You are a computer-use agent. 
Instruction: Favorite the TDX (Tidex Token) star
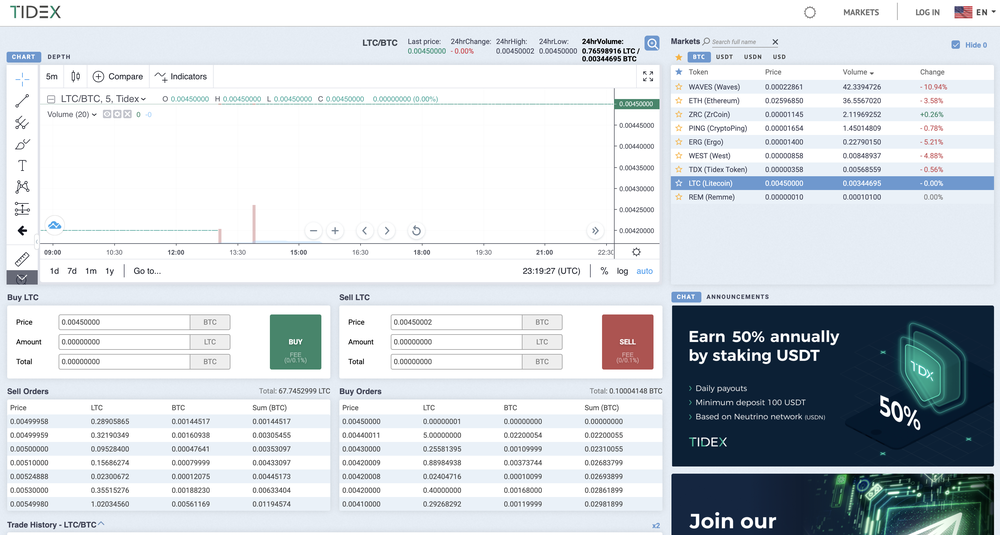(x=679, y=170)
